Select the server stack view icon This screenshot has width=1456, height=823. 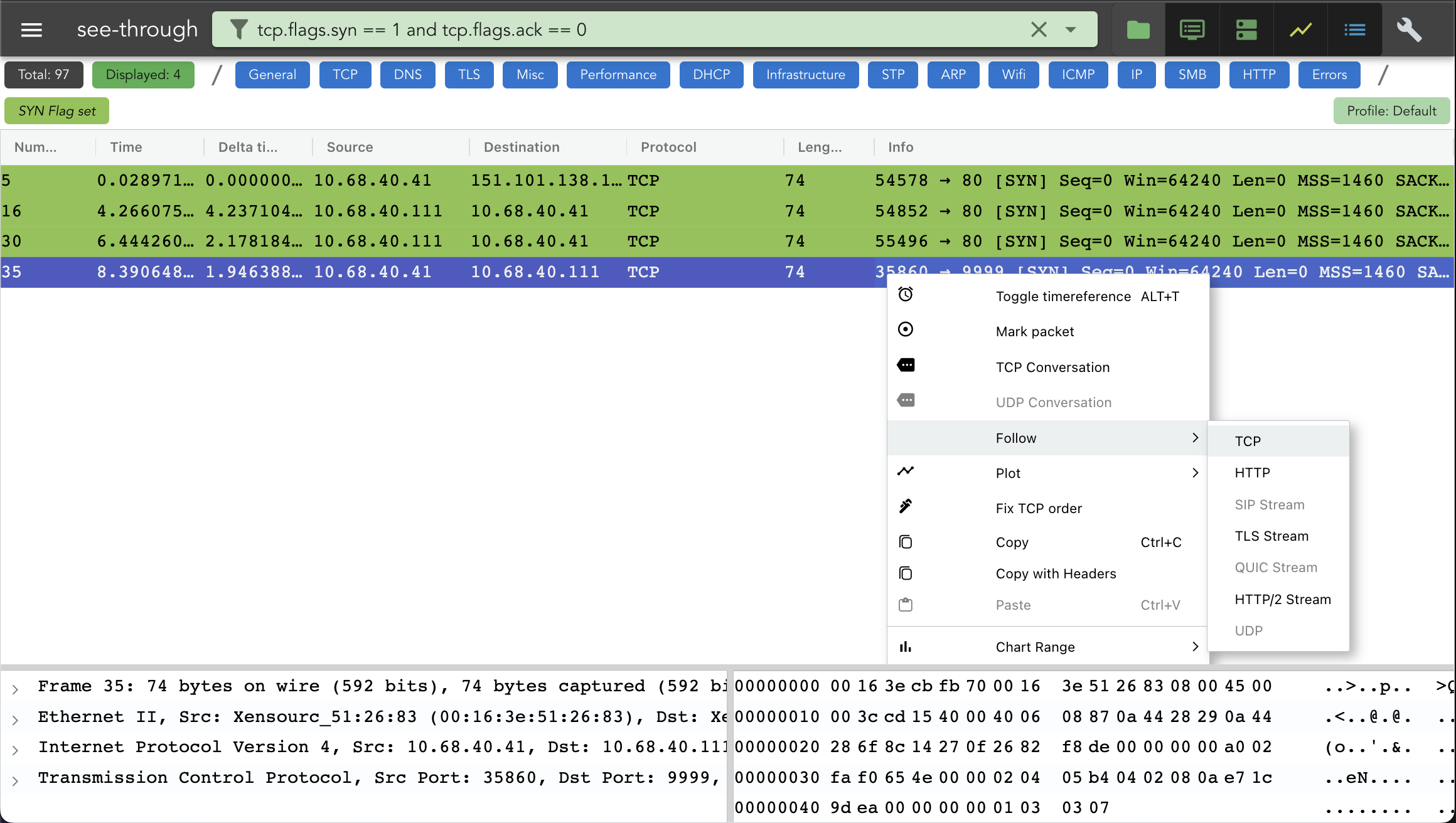point(1246,29)
